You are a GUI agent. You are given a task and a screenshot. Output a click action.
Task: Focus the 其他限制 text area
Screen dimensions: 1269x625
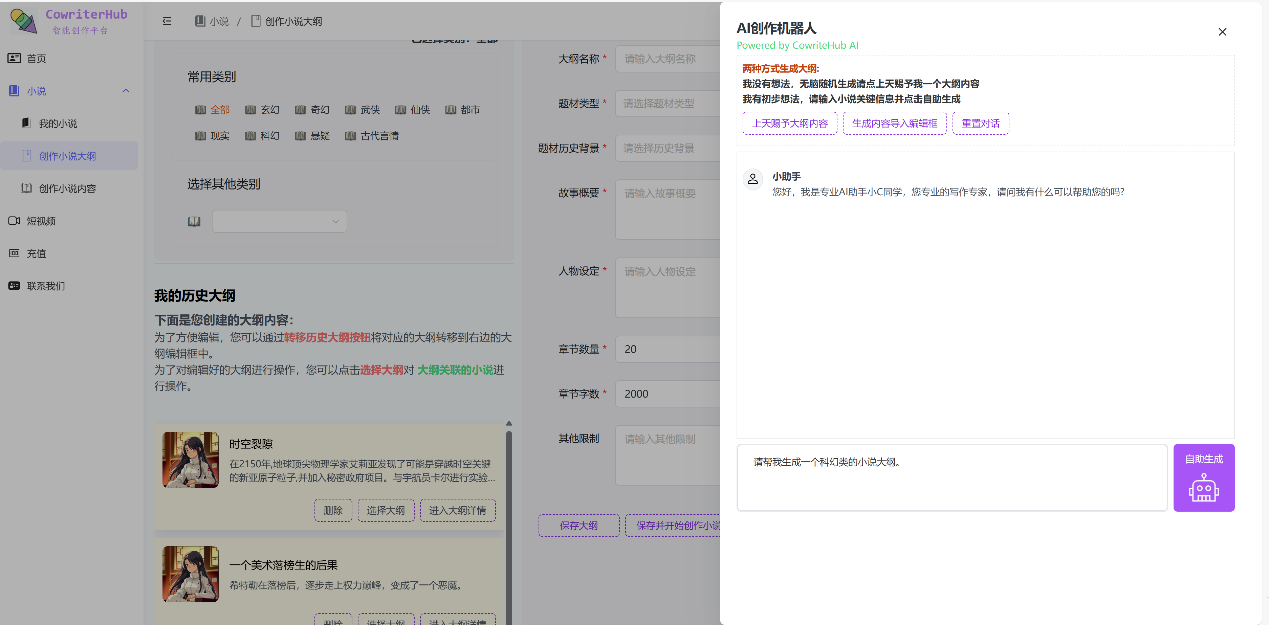pyautogui.click(x=667, y=455)
